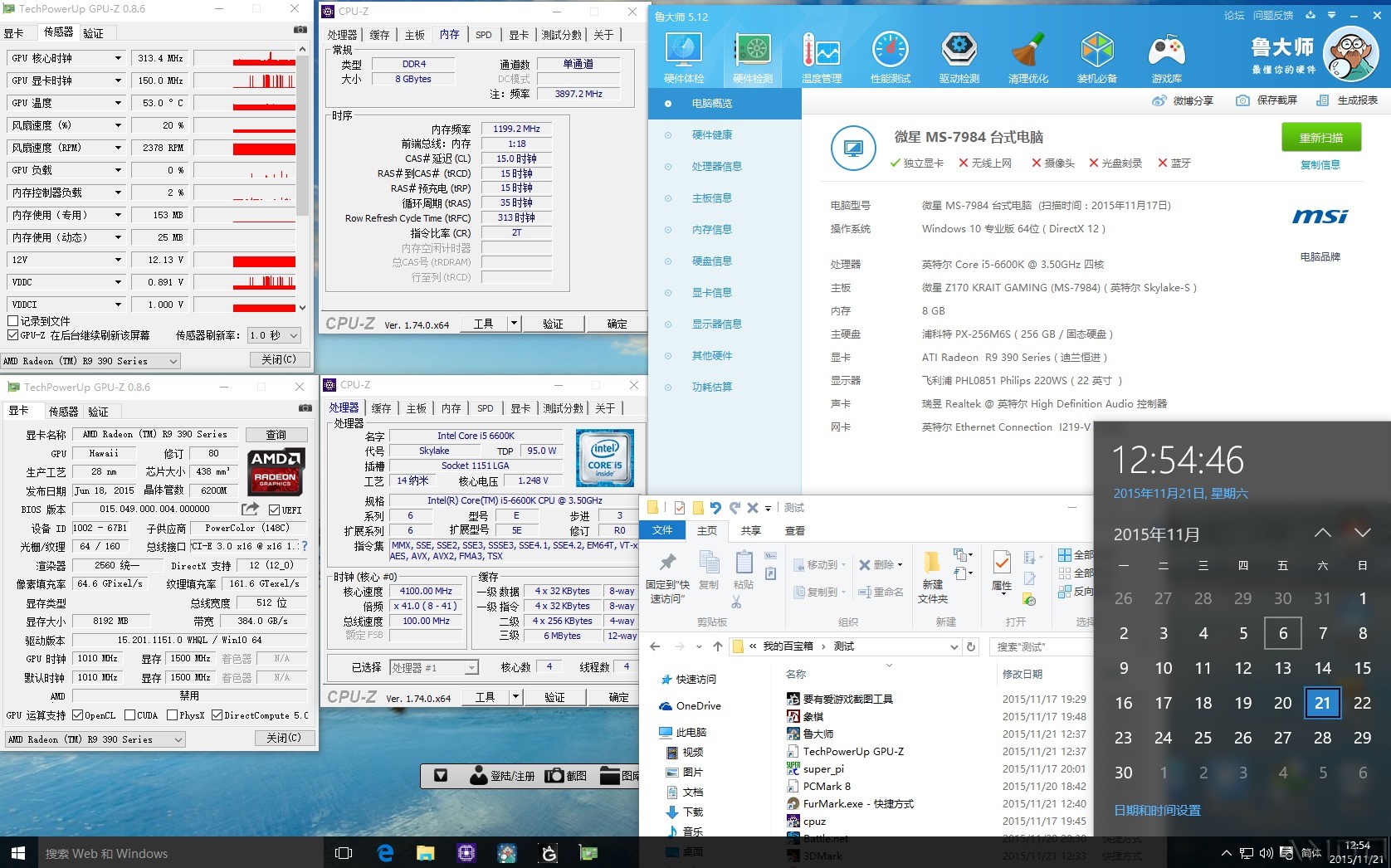The image size is (1391, 868).
Task: Click the BIOS export share icon in GPU-Z
Action: [x=250, y=509]
